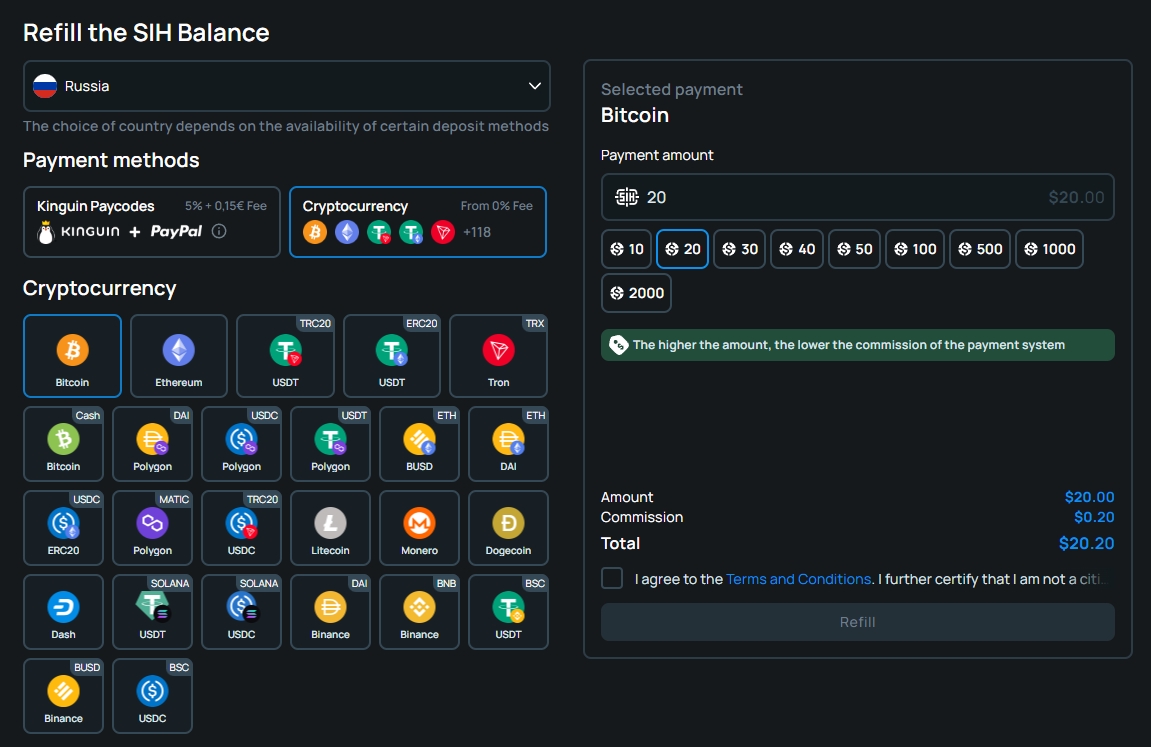Click the payment amount input field
This screenshot has height=747, width=1151.
[x=840, y=197]
